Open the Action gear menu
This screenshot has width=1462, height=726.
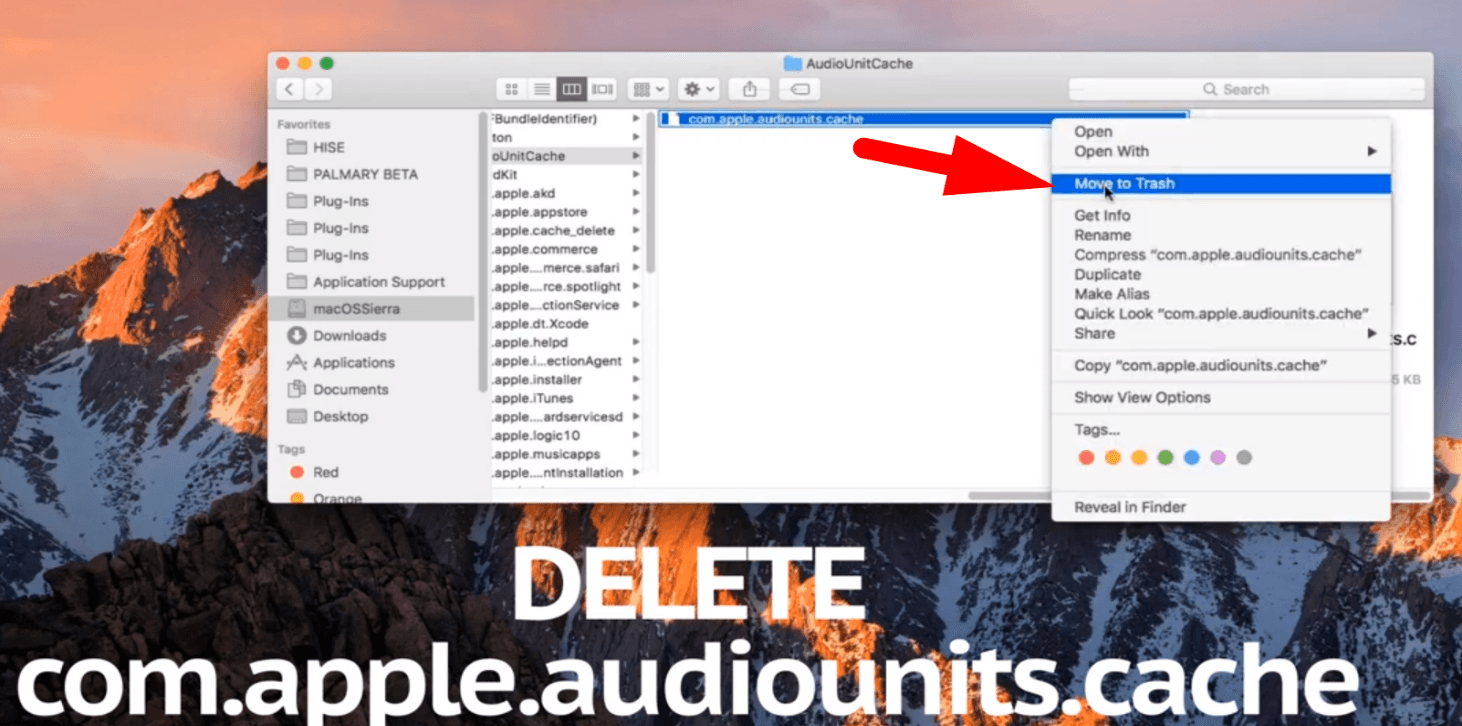pyautogui.click(x=697, y=89)
